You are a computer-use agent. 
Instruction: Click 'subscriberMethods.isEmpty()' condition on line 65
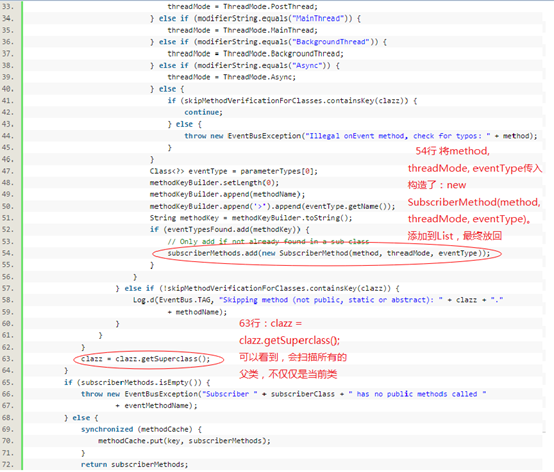click(141, 382)
